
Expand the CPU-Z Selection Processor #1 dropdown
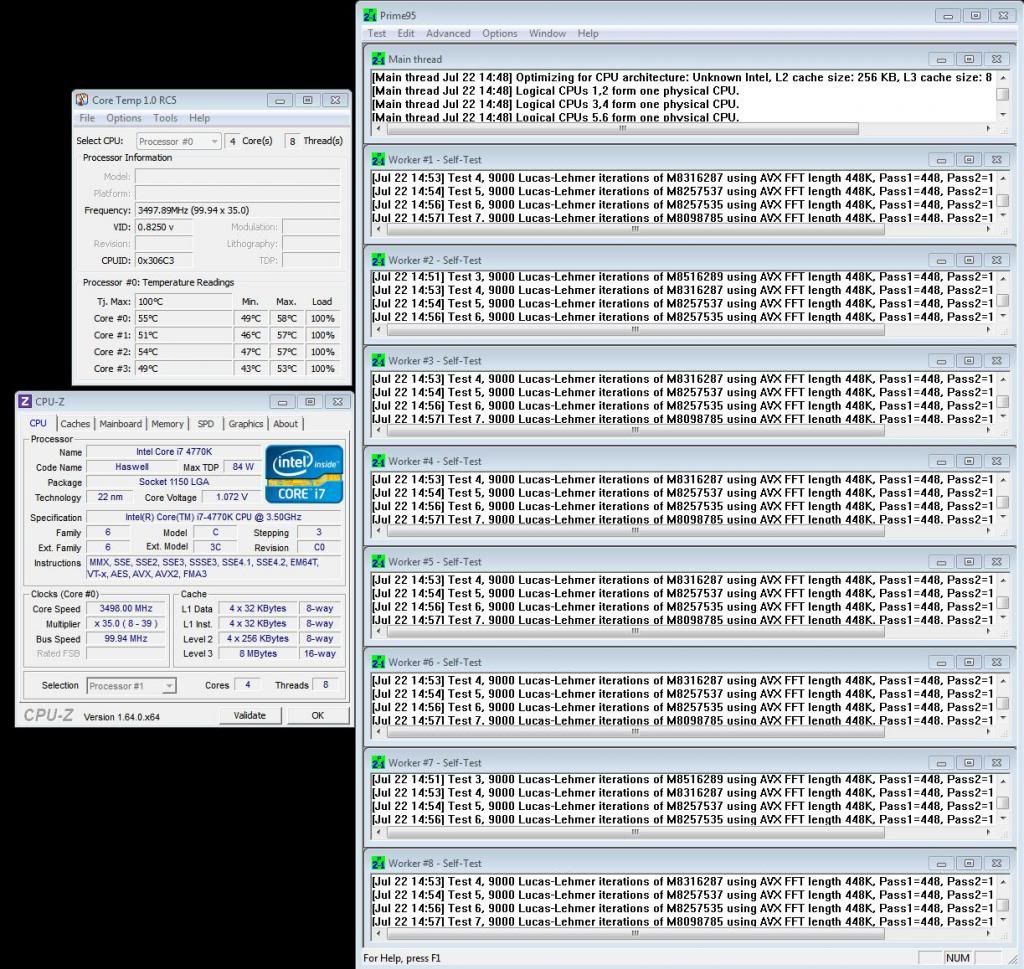click(x=131, y=686)
